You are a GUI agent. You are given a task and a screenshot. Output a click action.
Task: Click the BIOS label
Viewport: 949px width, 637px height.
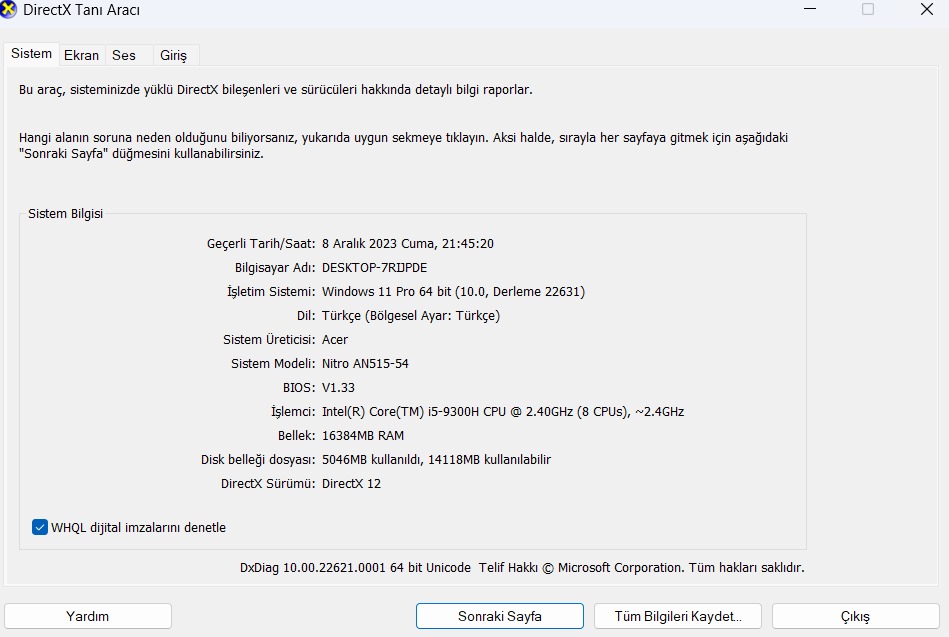tap(299, 388)
